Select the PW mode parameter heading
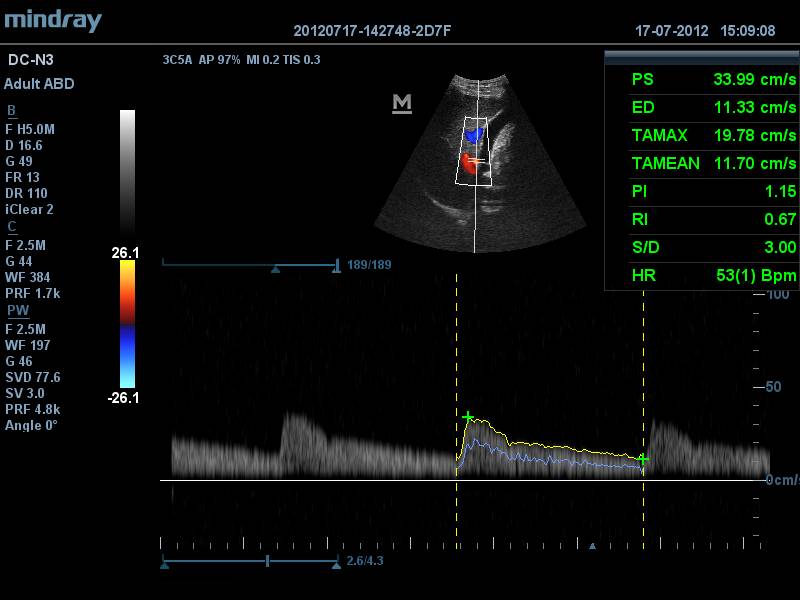 16,311
